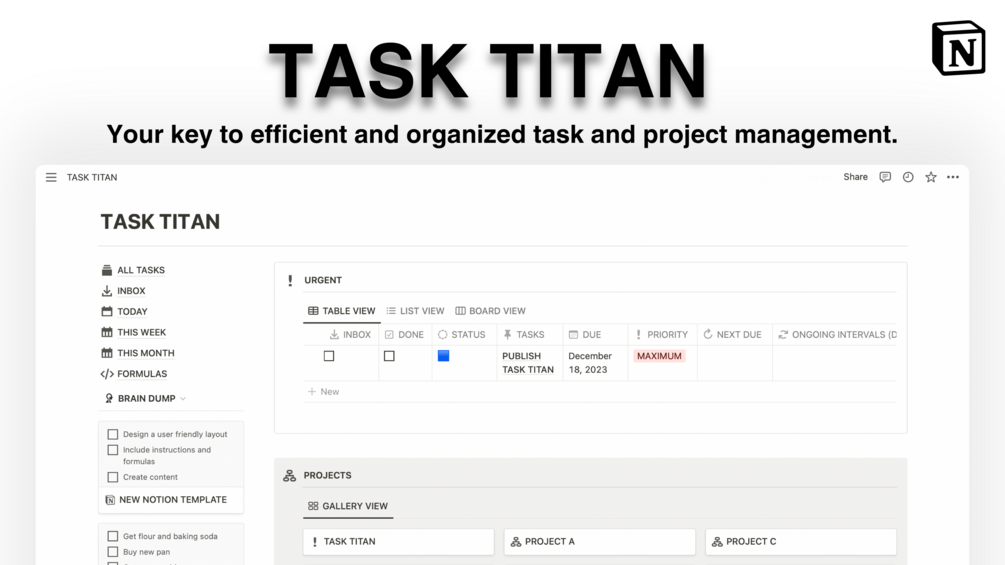Click the URGENT exclamation mark icon
This screenshot has height=565, width=1005.
pos(290,281)
